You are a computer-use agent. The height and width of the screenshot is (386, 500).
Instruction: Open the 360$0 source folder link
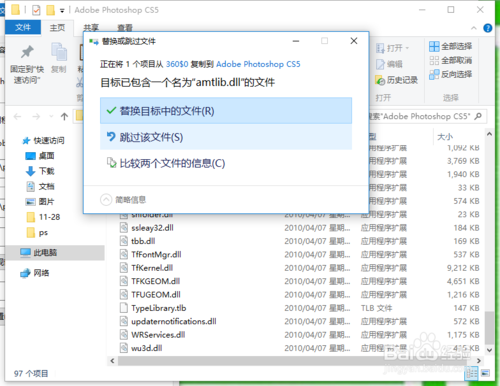point(177,64)
